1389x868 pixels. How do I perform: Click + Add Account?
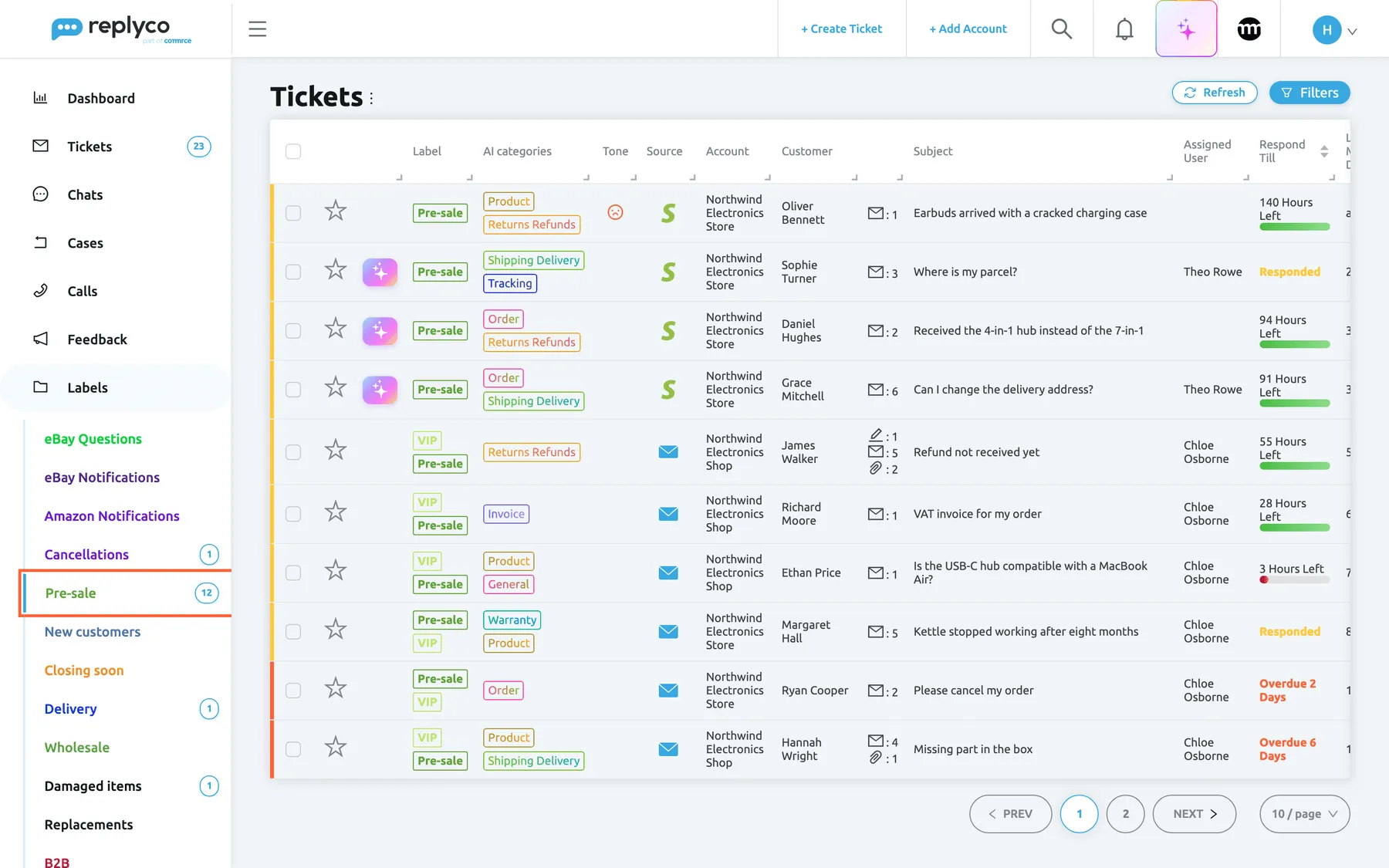(x=968, y=29)
